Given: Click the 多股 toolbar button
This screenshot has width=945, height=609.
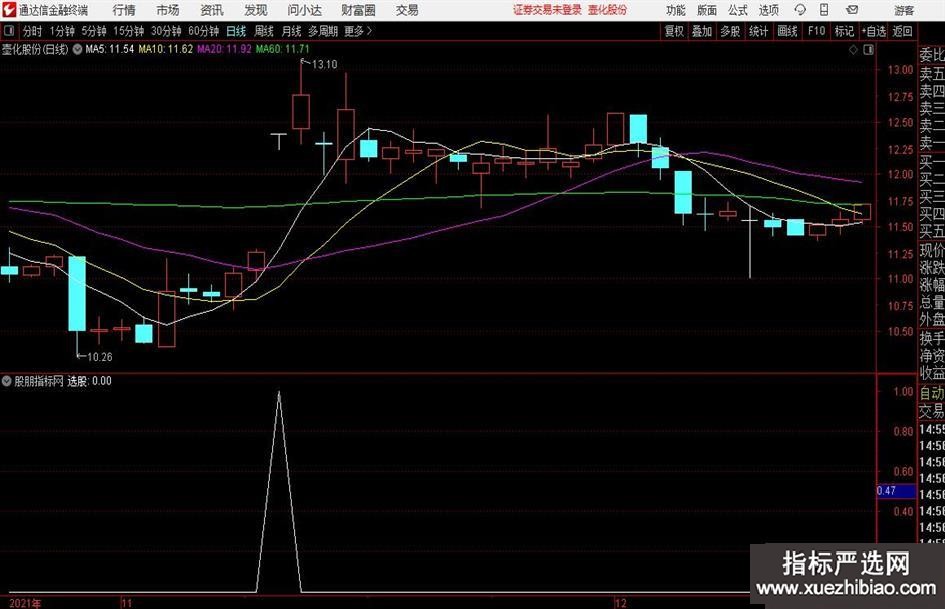Looking at the screenshot, I should coord(730,31).
